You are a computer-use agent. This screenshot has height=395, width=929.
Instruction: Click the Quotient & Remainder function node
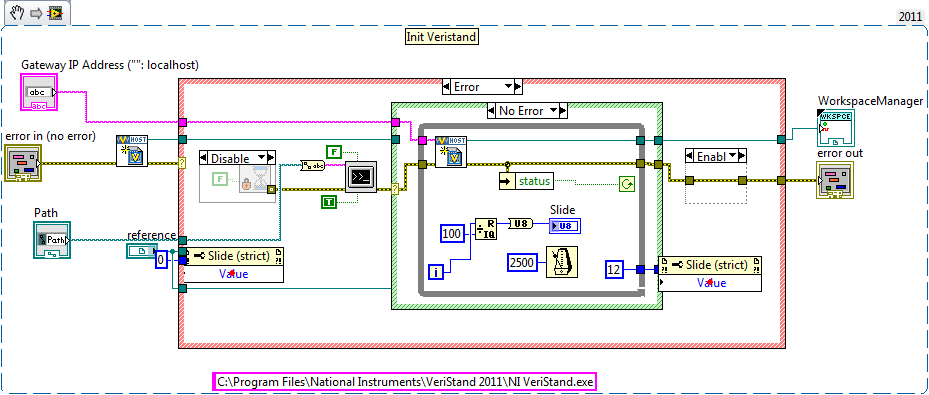pyautogui.click(x=485, y=229)
